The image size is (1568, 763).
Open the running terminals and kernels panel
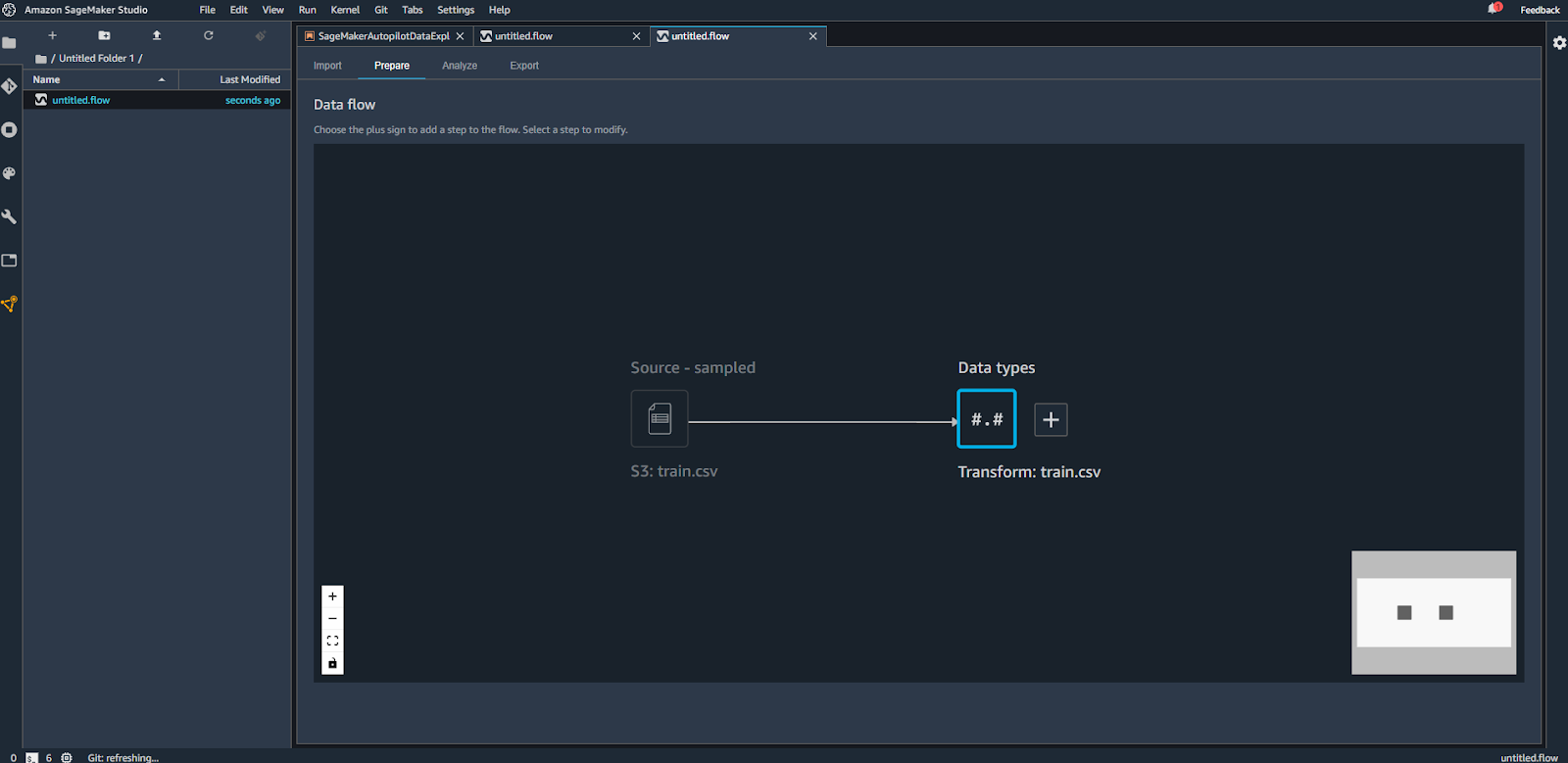point(9,130)
